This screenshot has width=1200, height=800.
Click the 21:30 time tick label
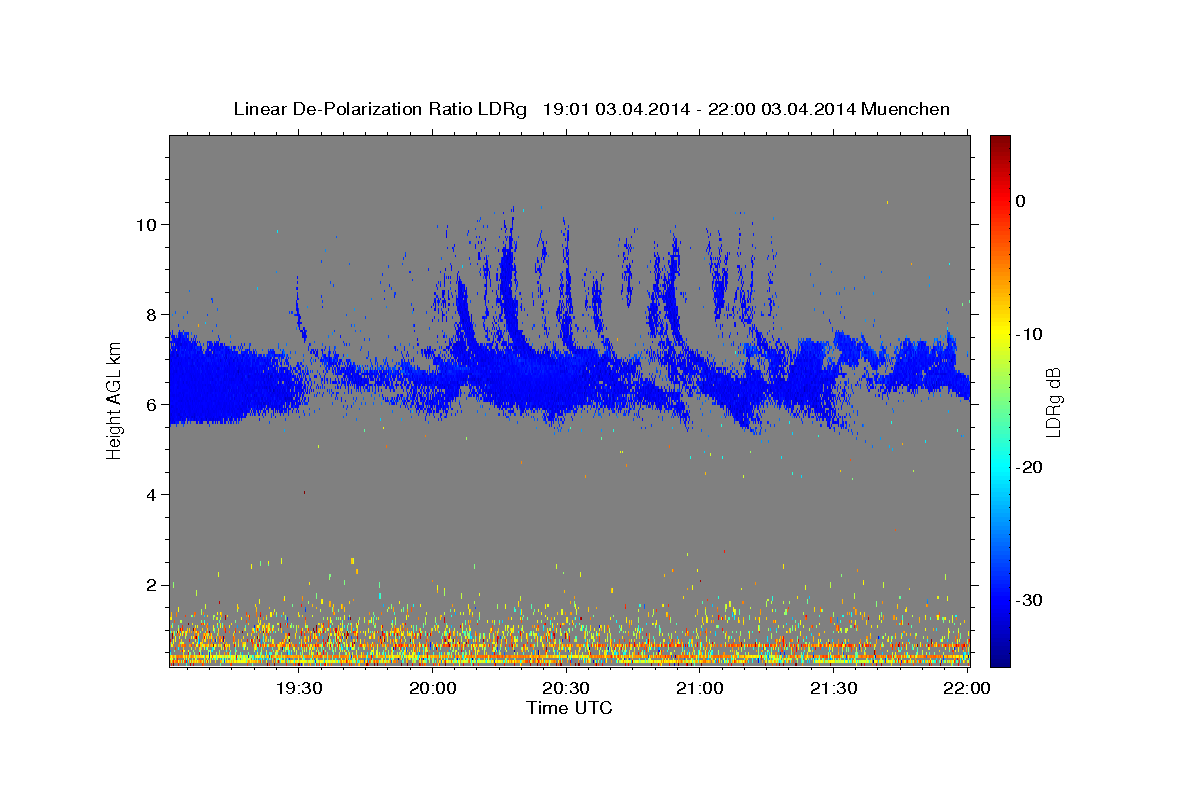pos(833,688)
